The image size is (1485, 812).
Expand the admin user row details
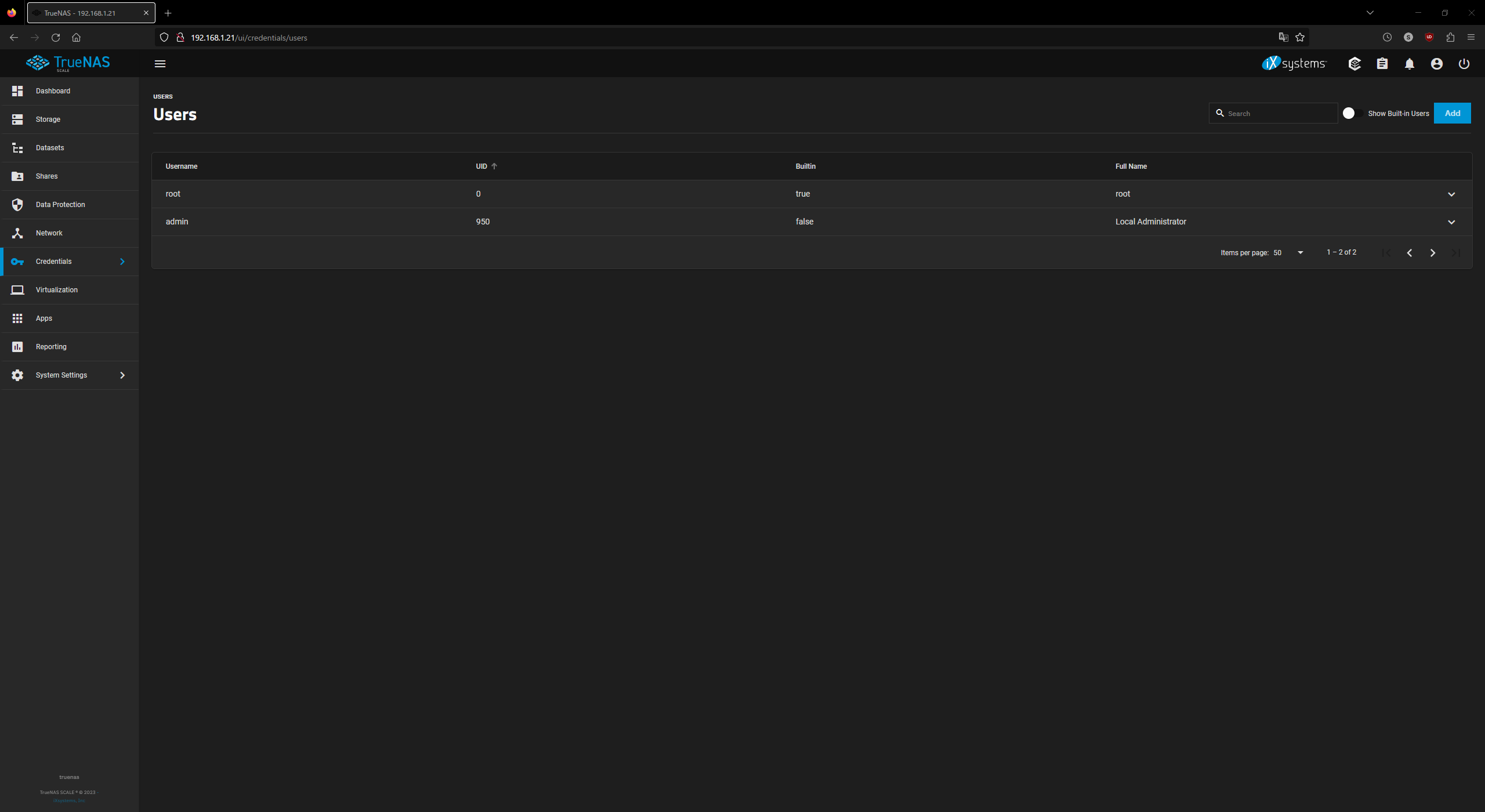pos(1451,222)
